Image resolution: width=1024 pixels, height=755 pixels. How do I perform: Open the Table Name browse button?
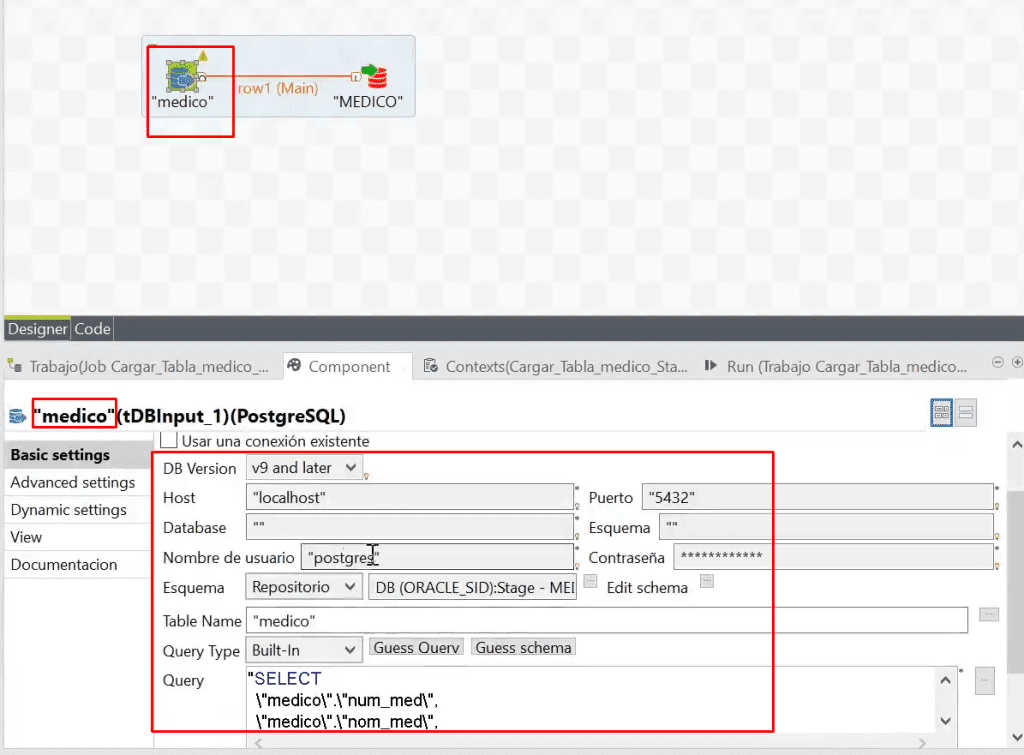[x=989, y=615]
